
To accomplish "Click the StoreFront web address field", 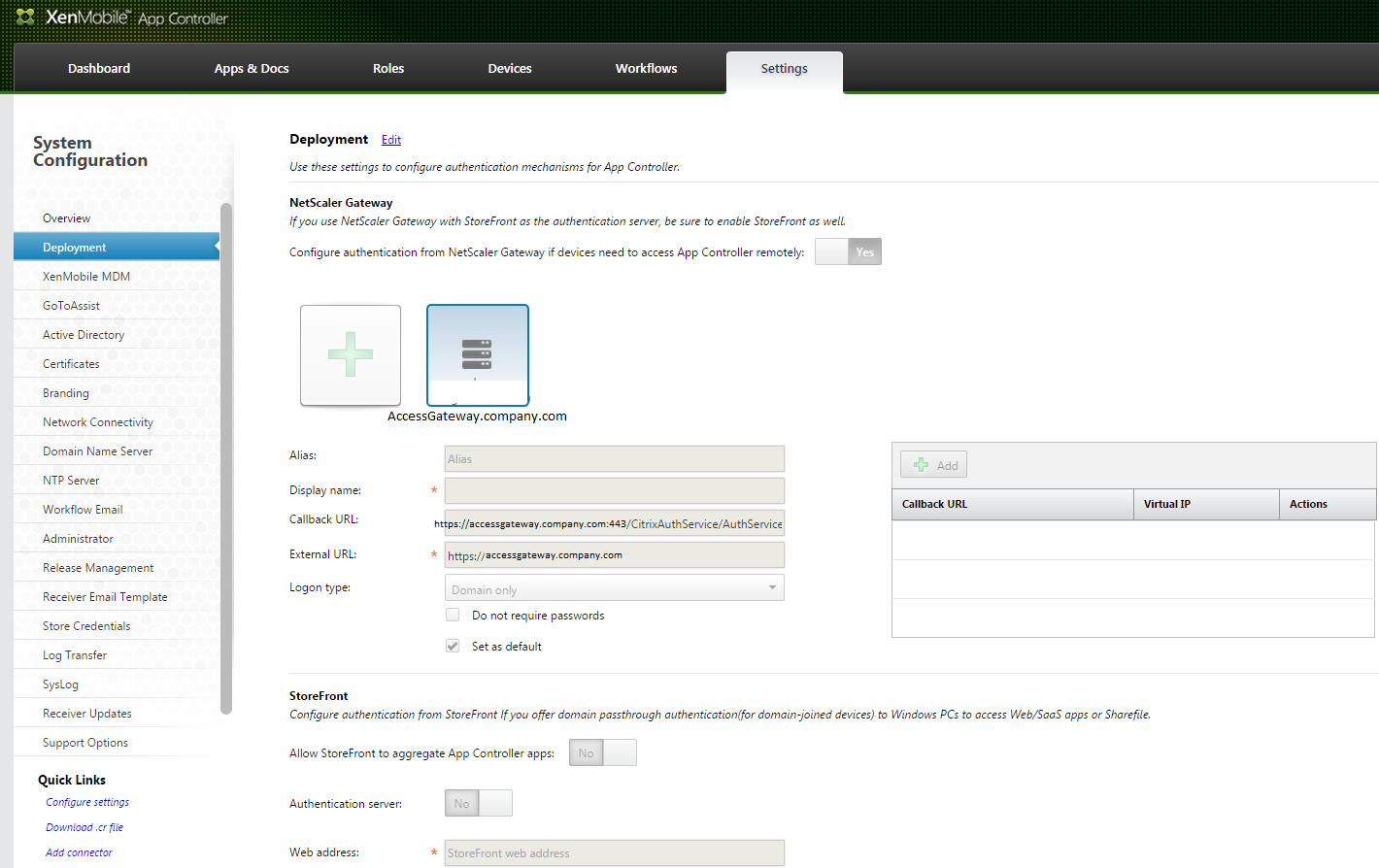I will (x=614, y=851).
